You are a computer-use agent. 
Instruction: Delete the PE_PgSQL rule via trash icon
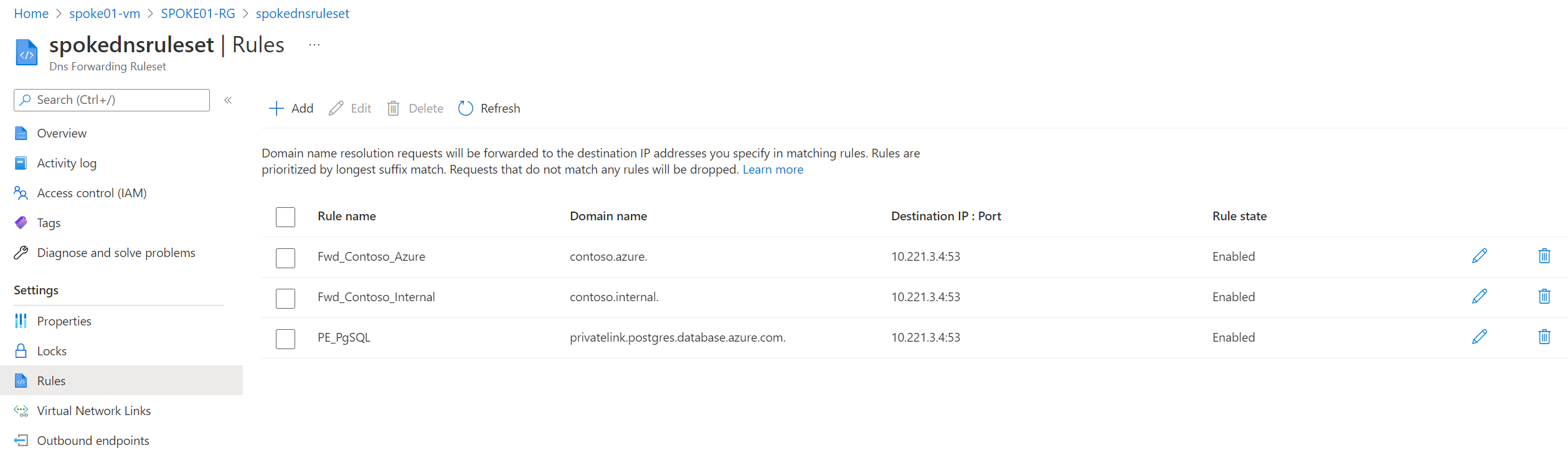(x=1544, y=337)
